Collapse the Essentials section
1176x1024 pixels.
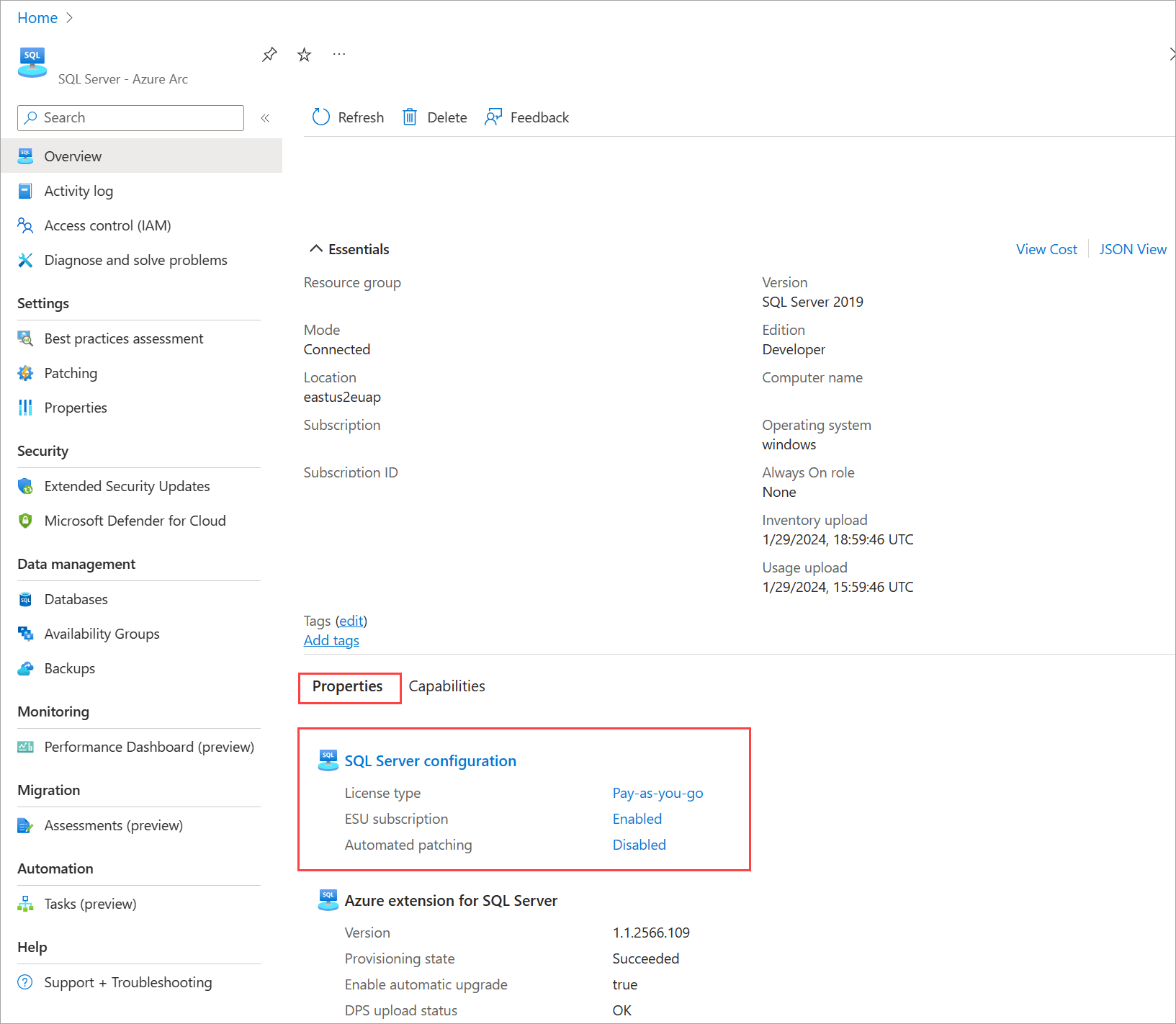(x=316, y=248)
